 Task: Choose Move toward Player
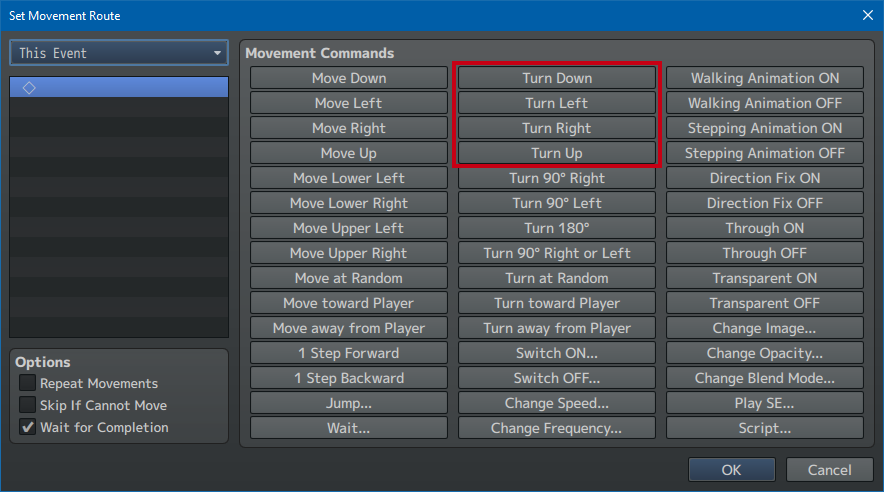348,303
